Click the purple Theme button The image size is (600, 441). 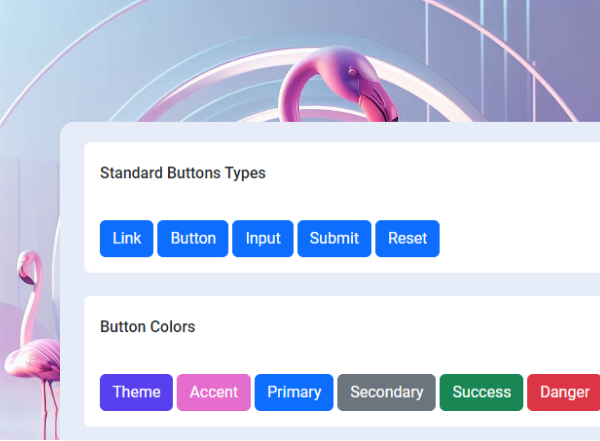[136, 392]
